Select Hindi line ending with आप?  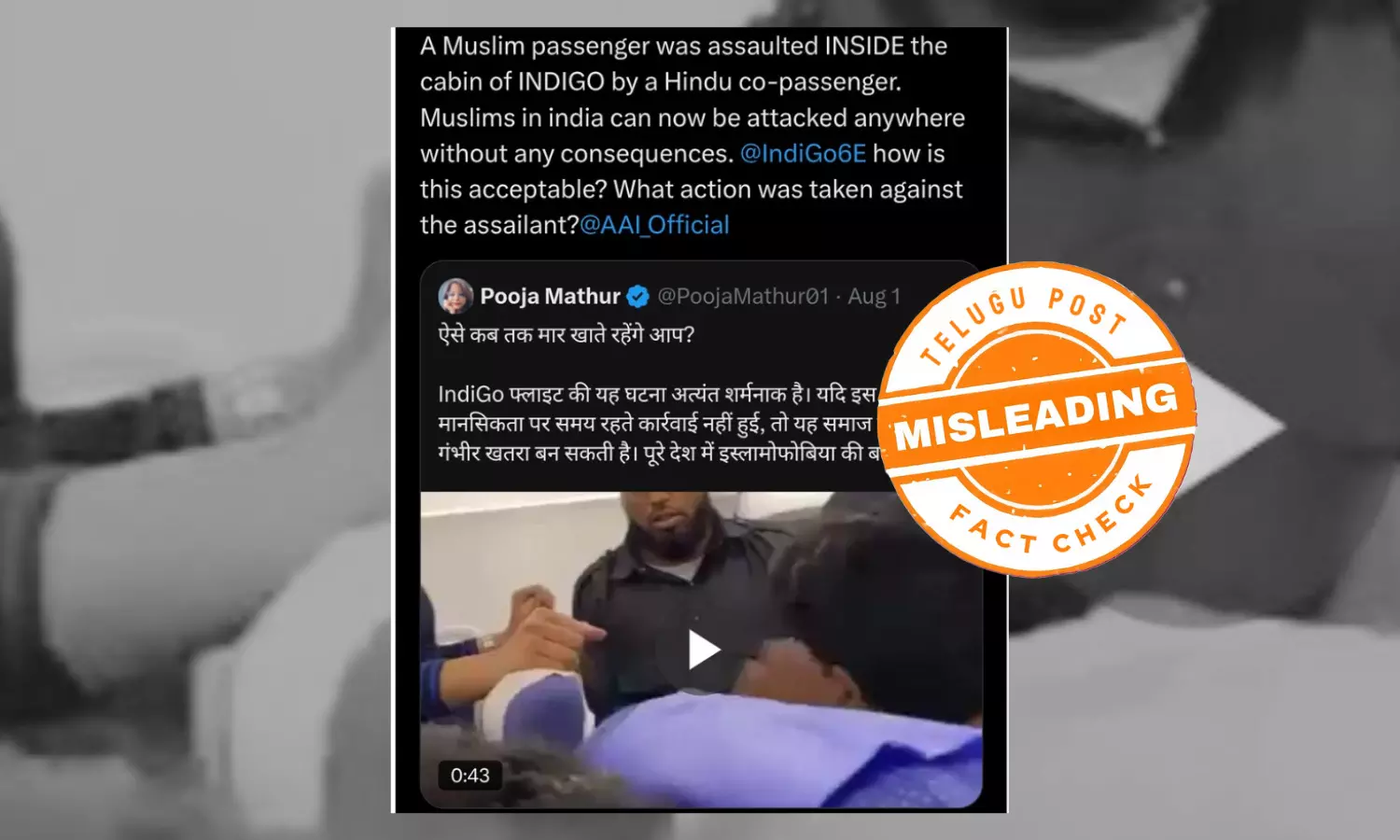[567, 335]
